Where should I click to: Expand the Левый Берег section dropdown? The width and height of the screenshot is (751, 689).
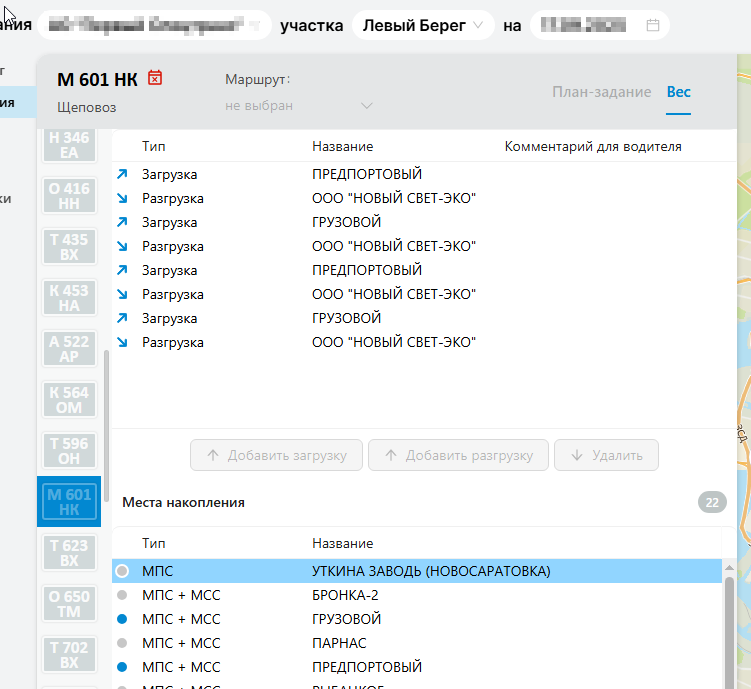(x=422, y=25)
